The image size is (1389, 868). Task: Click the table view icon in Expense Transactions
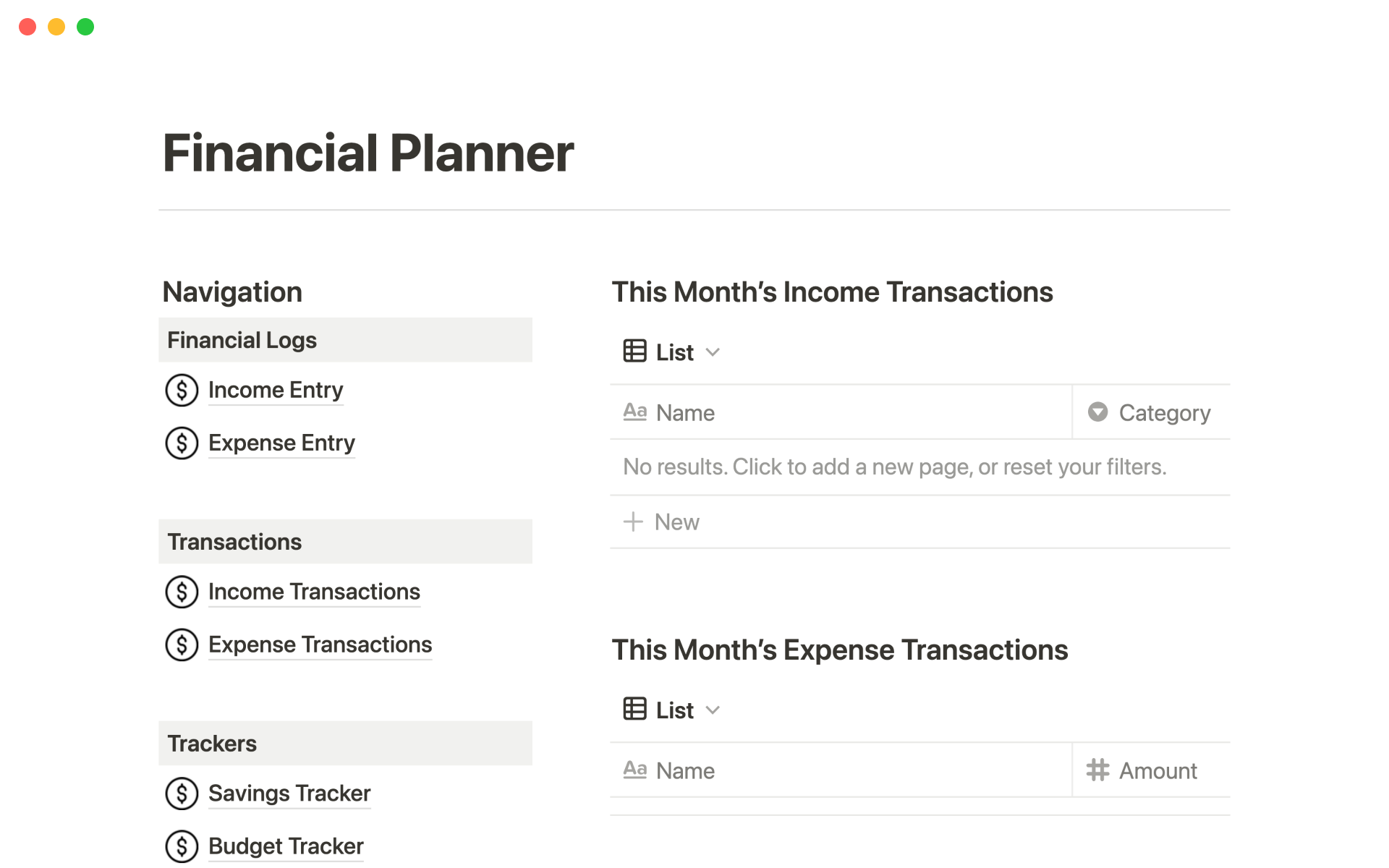[x=634, y=710]
